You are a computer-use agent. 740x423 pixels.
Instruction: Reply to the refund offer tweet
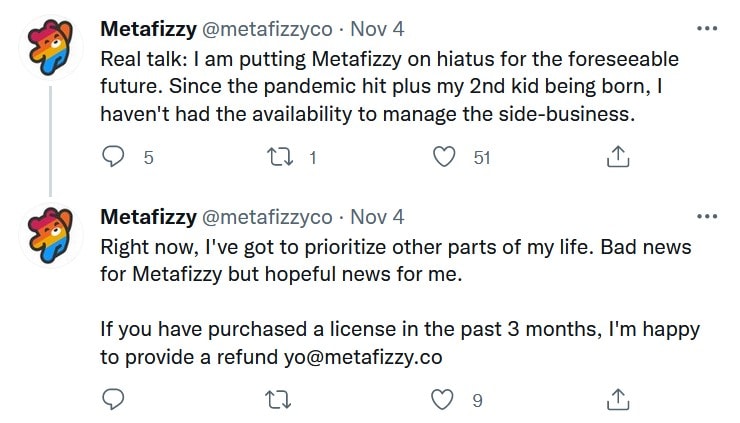tap(113, 399)
